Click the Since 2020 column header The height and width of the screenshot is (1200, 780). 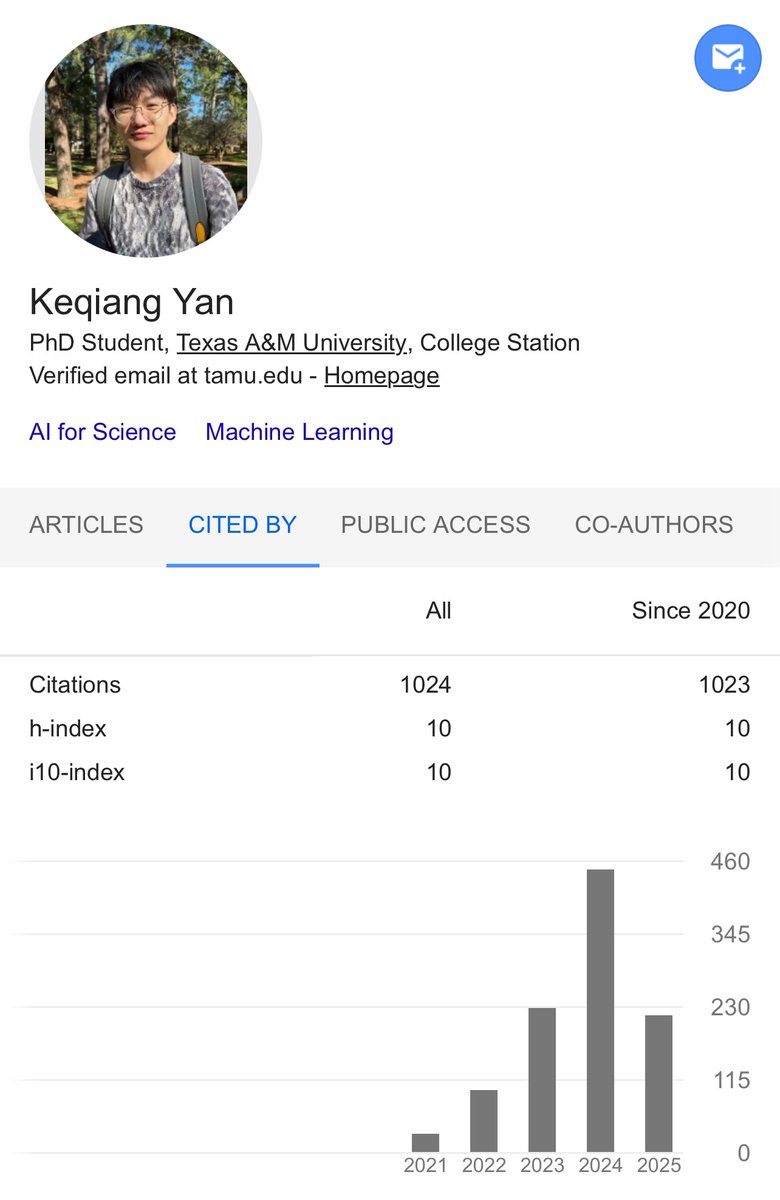click(x=691, y=611)
